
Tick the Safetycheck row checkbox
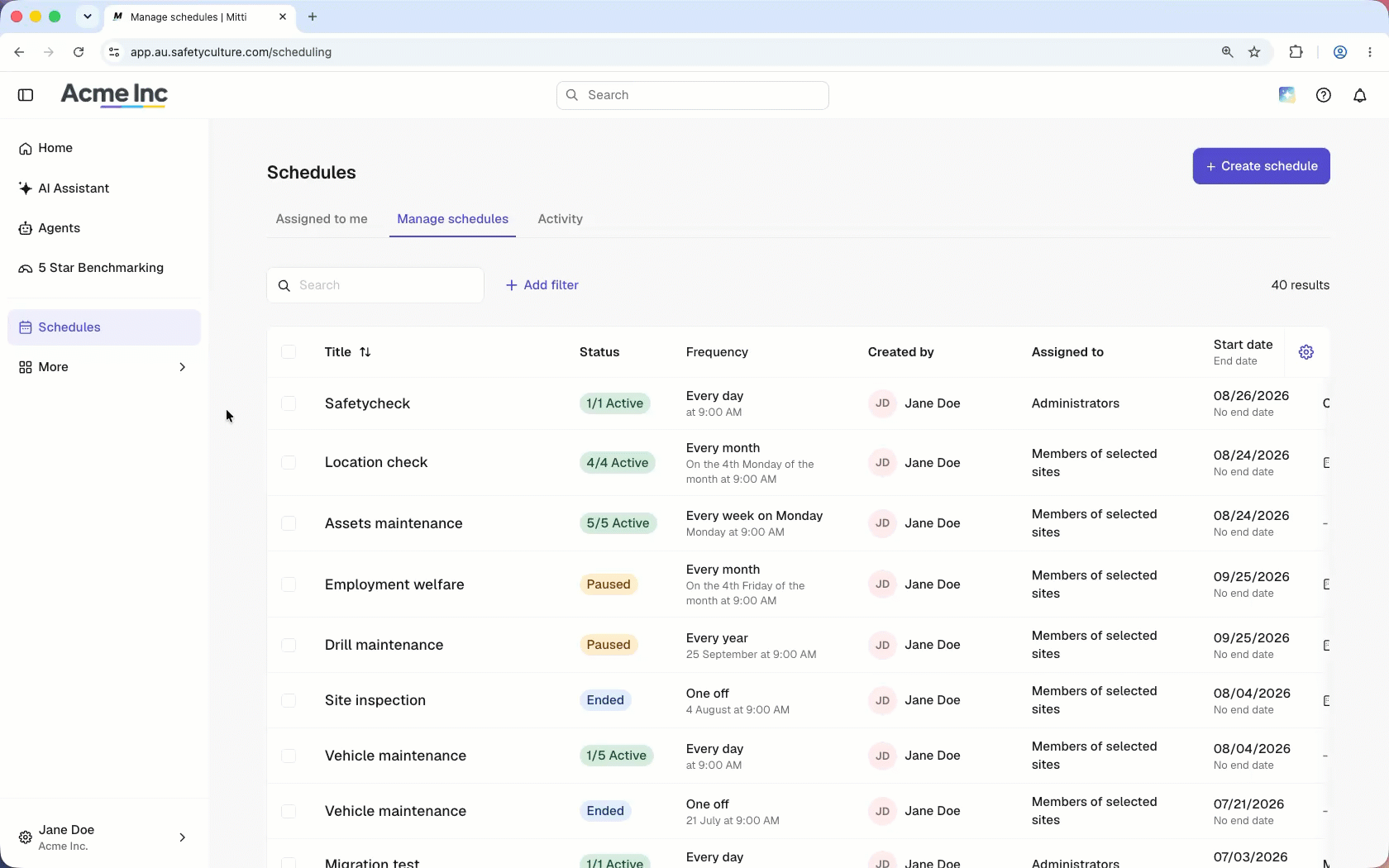(289, 403)
